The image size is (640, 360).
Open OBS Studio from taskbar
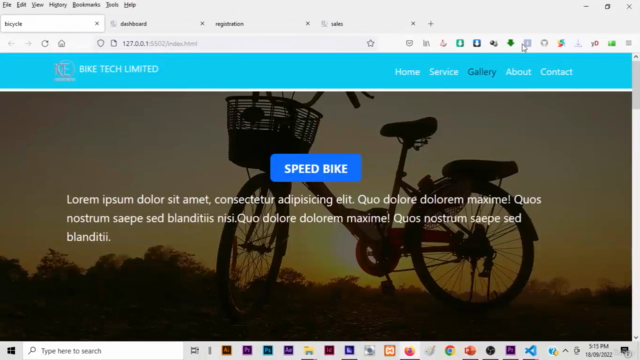[490, 351]
